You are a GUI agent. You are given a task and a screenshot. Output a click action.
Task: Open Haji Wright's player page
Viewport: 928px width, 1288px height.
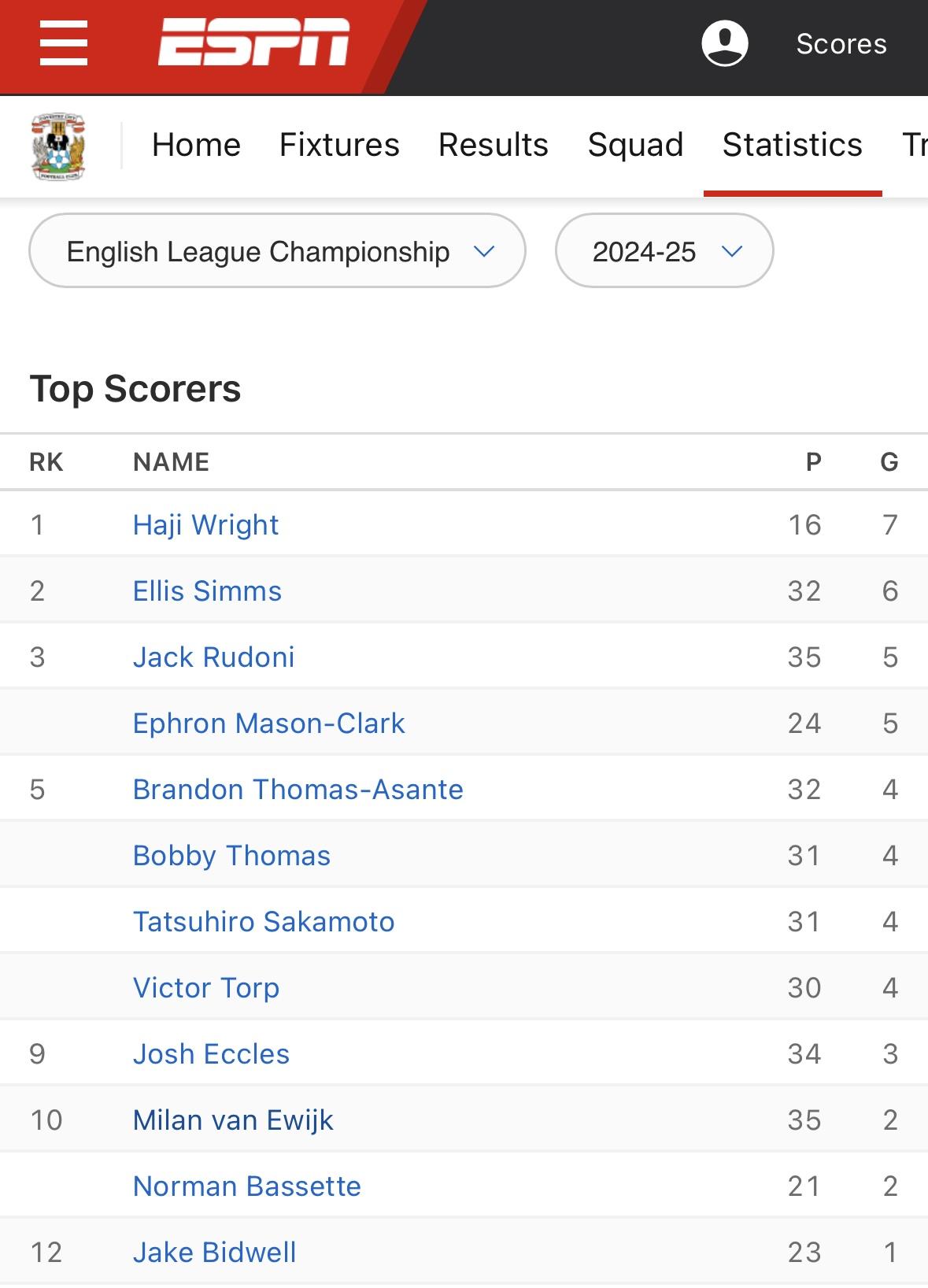tap(205, 524)
